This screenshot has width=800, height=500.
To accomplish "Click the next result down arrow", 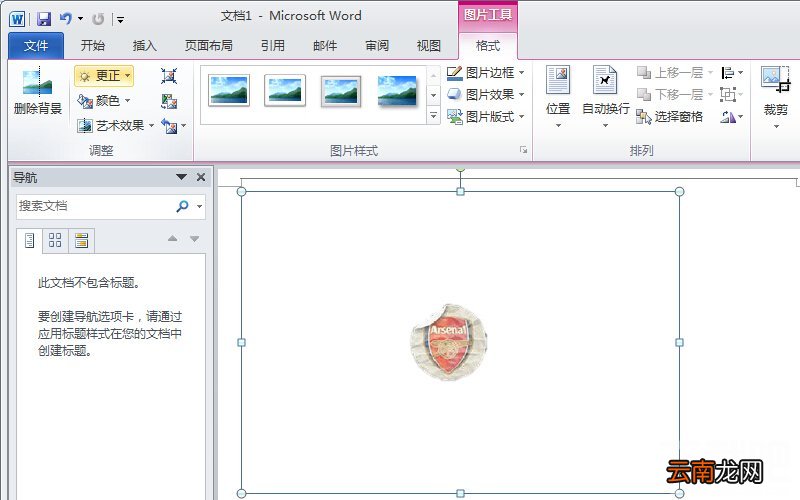I will point(194,239).
